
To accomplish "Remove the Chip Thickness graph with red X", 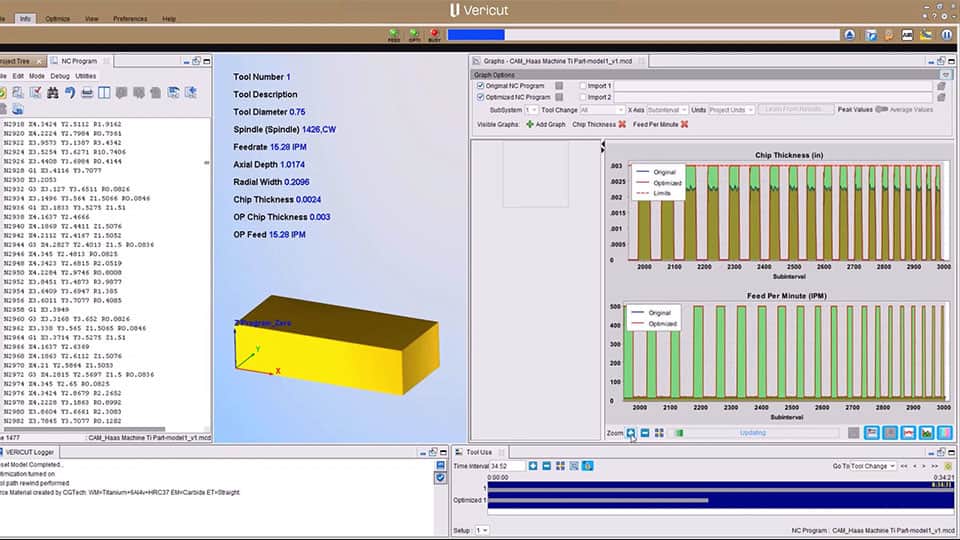I will pos(622,124).
